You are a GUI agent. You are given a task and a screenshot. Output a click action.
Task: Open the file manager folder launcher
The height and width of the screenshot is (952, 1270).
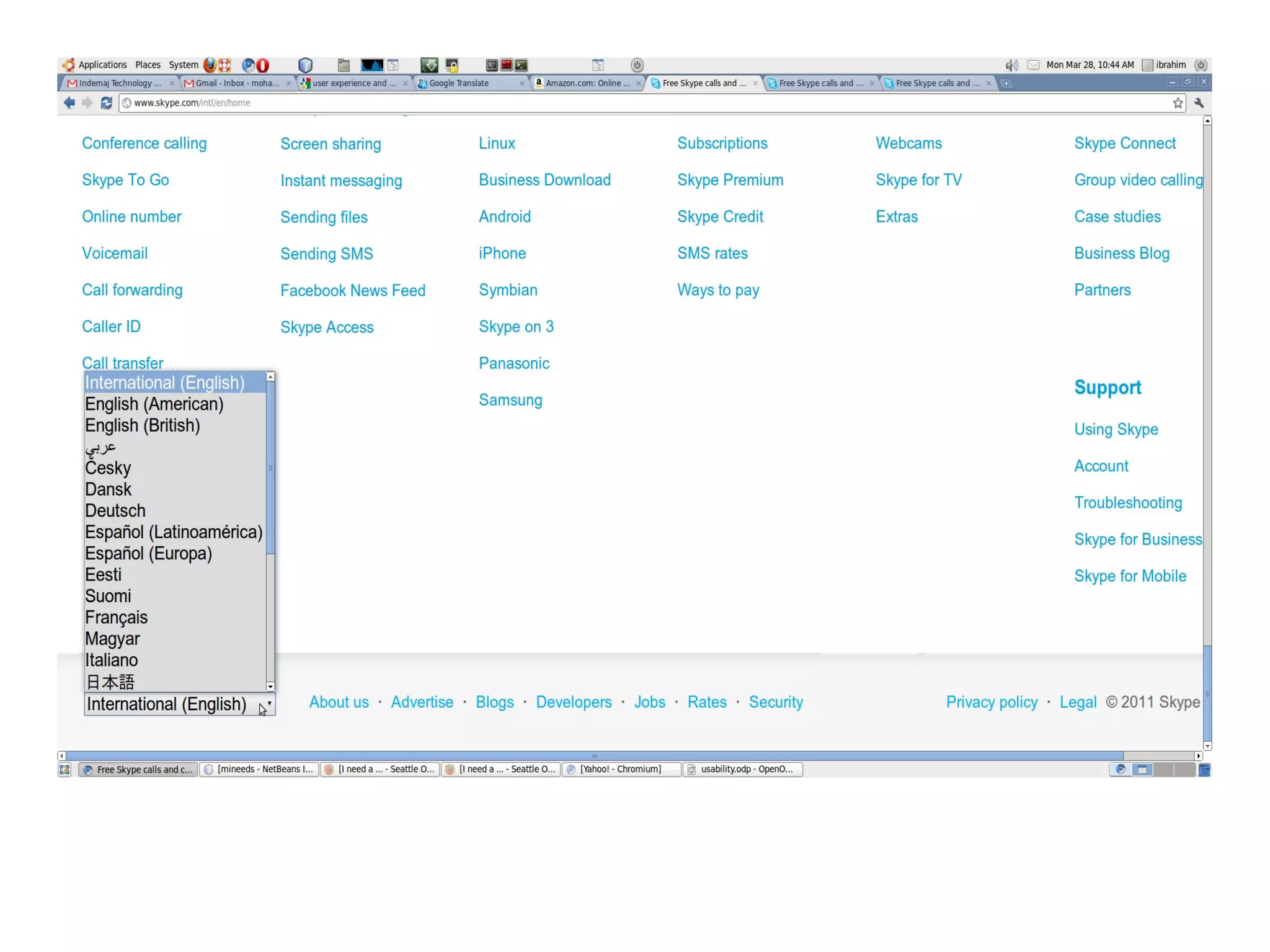click(x=344, y=65)
